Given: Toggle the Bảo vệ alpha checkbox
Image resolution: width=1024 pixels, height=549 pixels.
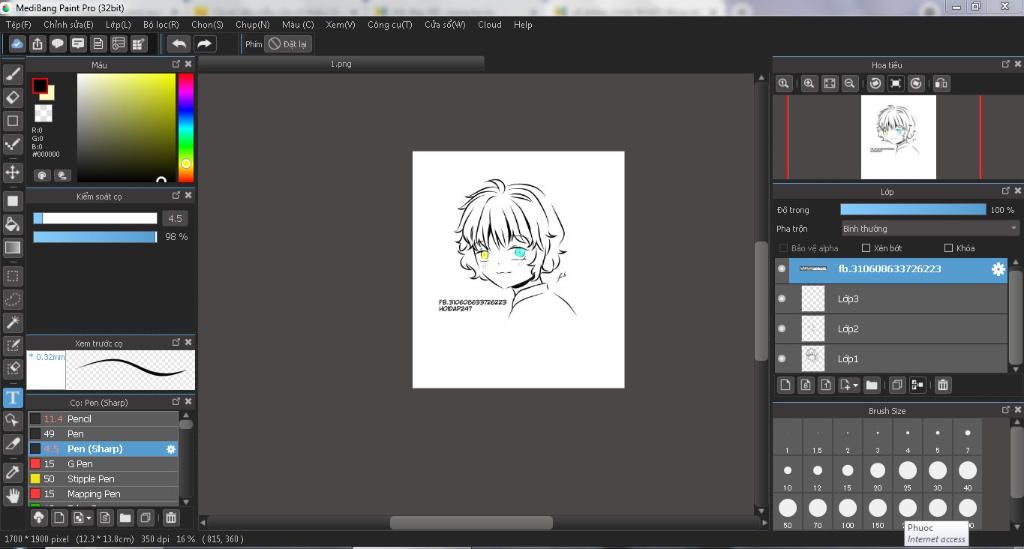Looking at the screenshot, I should pos(783,248).
